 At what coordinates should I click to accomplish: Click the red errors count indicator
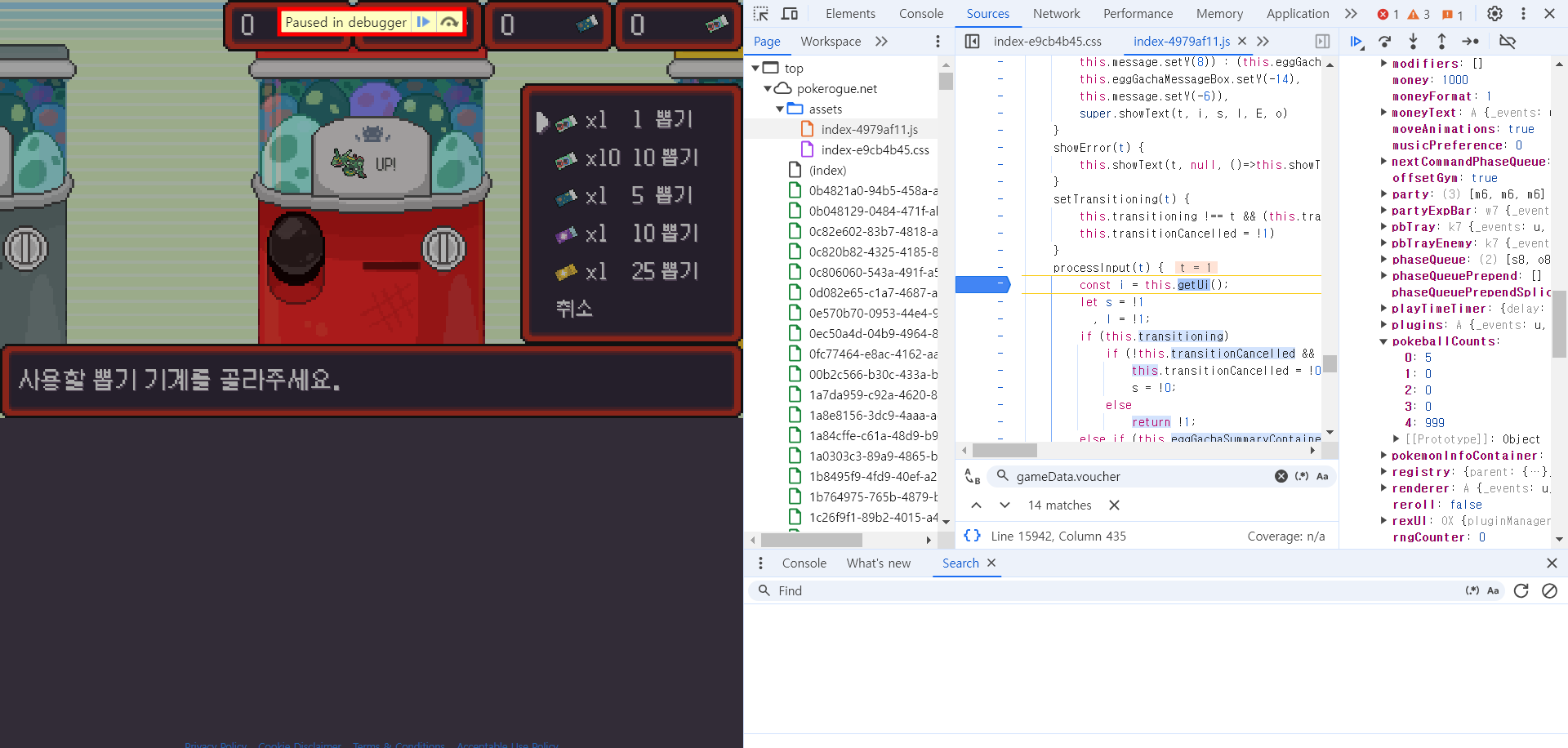(1388, 14)
